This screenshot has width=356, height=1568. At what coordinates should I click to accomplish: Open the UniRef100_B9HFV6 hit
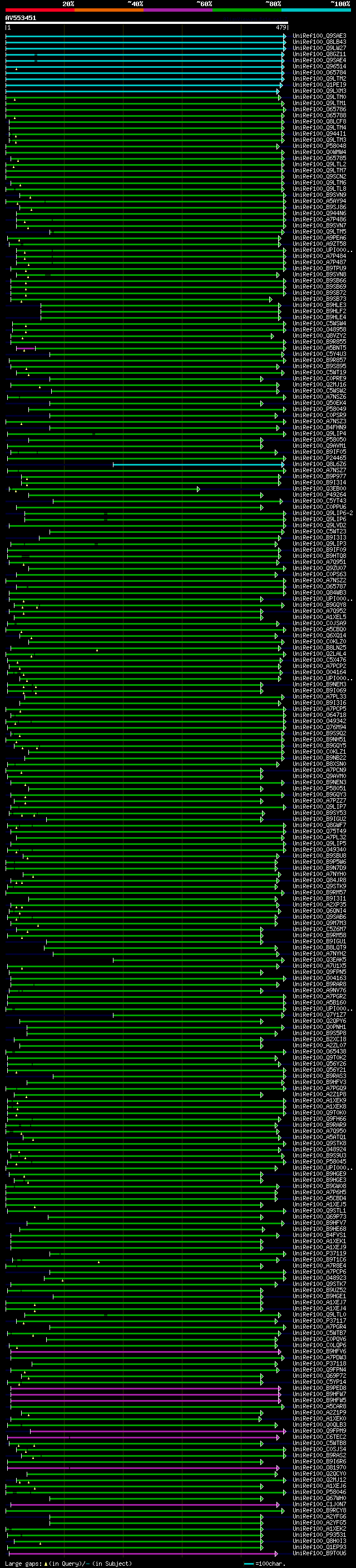(x=319, y=1351)
